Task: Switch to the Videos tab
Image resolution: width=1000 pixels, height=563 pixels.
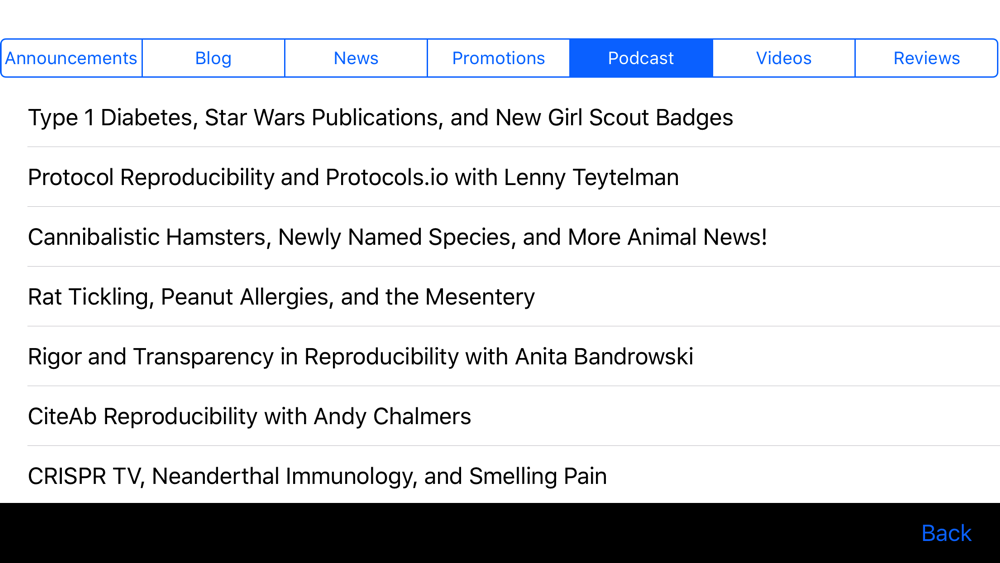Action: click(784, 58)
